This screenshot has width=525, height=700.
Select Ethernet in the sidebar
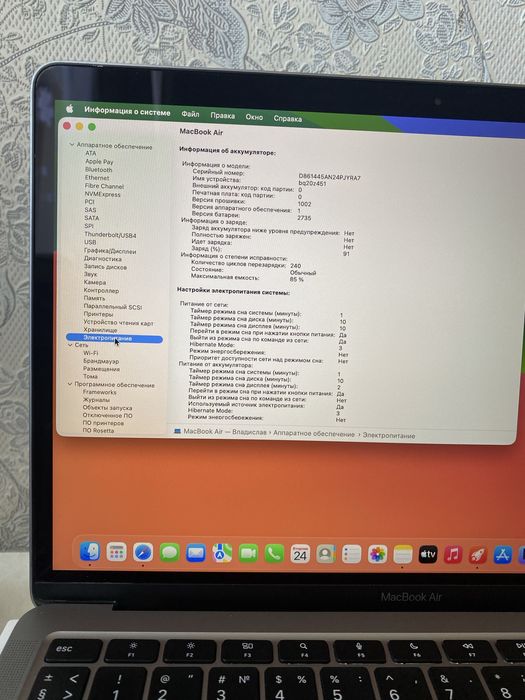click(97, 178)
